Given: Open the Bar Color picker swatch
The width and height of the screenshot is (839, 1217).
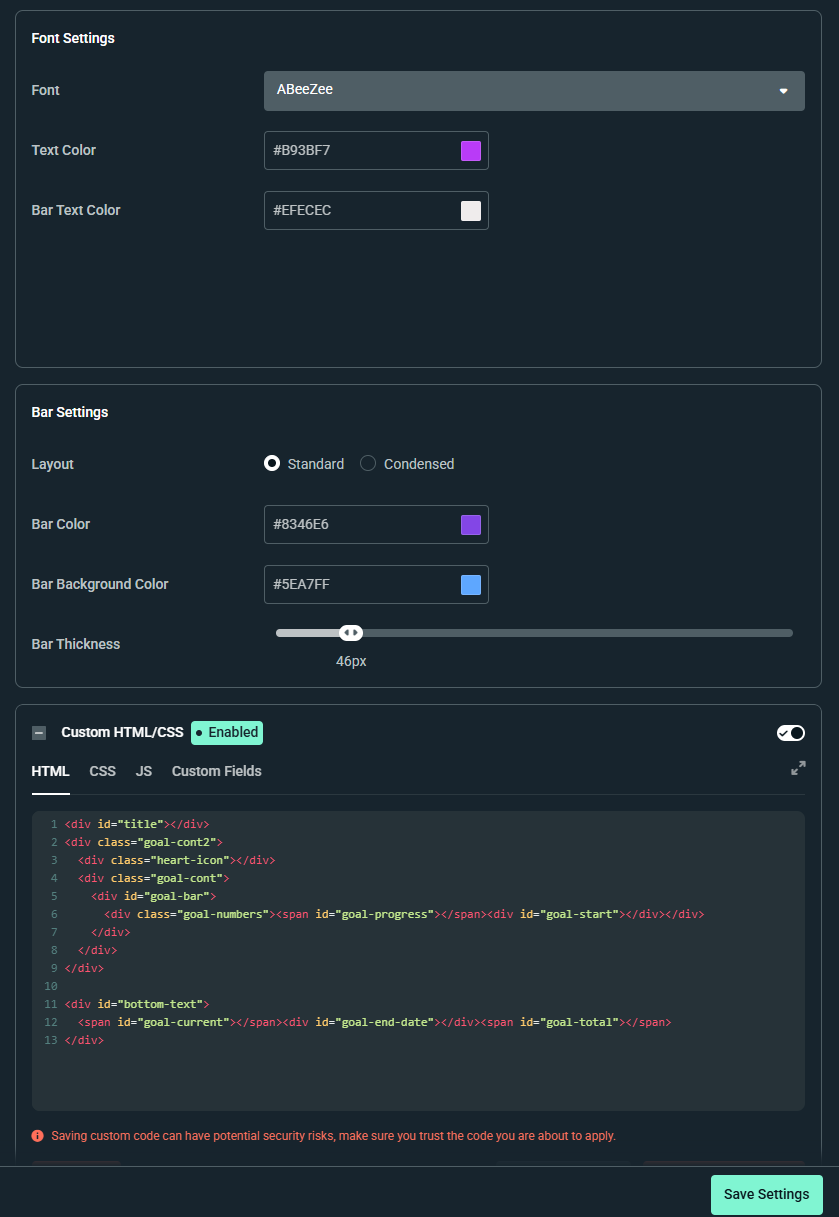Looking at the screenshot, I should pyautogui.click(x=470, y=524).
